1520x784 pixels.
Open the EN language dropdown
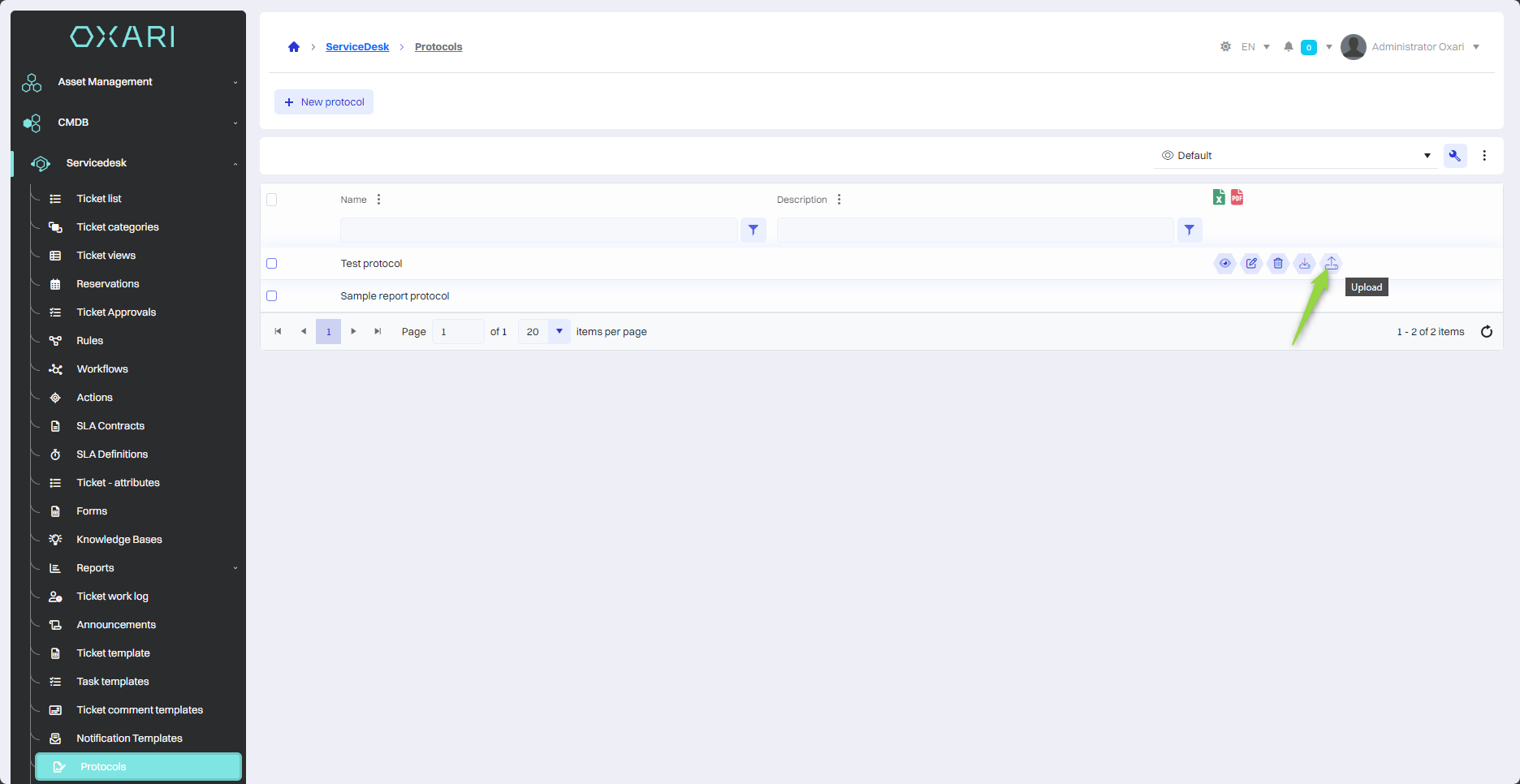click(x=1267, y=47)
